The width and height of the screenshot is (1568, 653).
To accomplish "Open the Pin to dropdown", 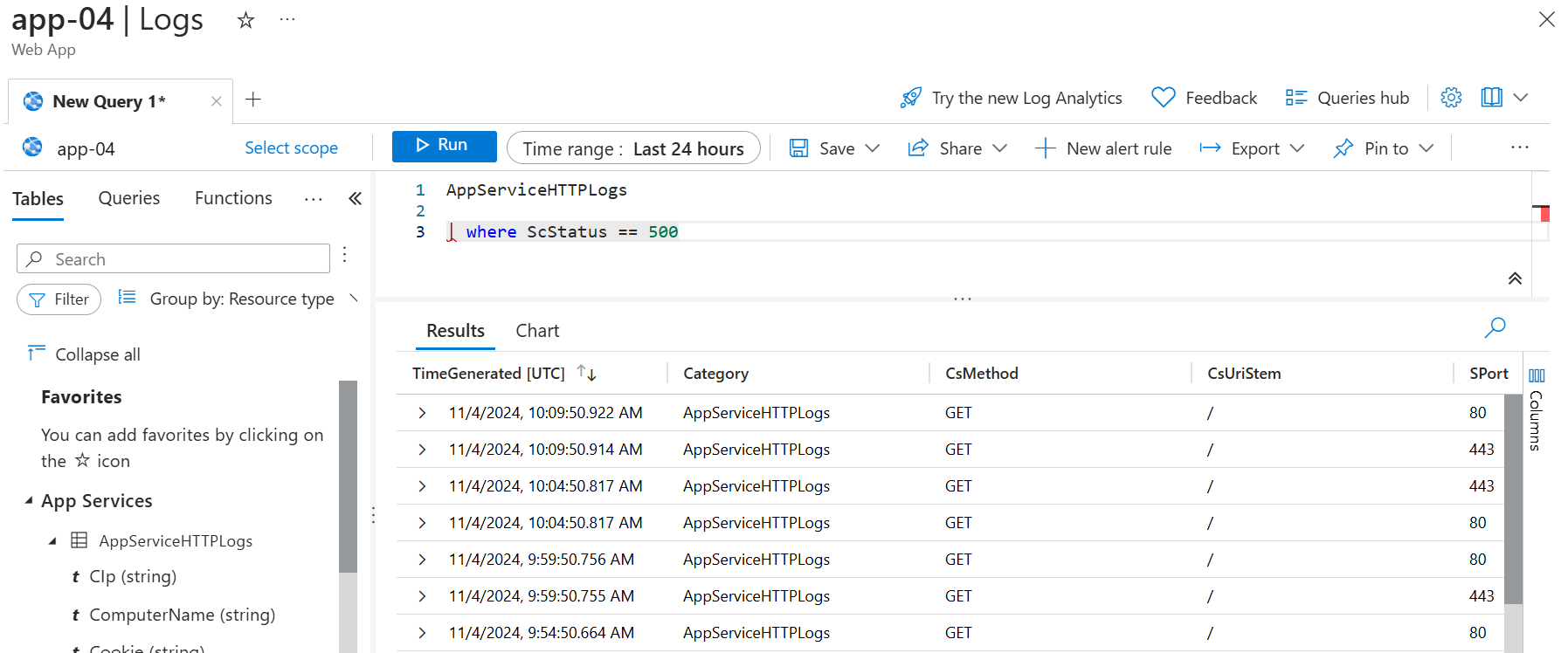I will pyautogui.click(x=1383, y=148).
